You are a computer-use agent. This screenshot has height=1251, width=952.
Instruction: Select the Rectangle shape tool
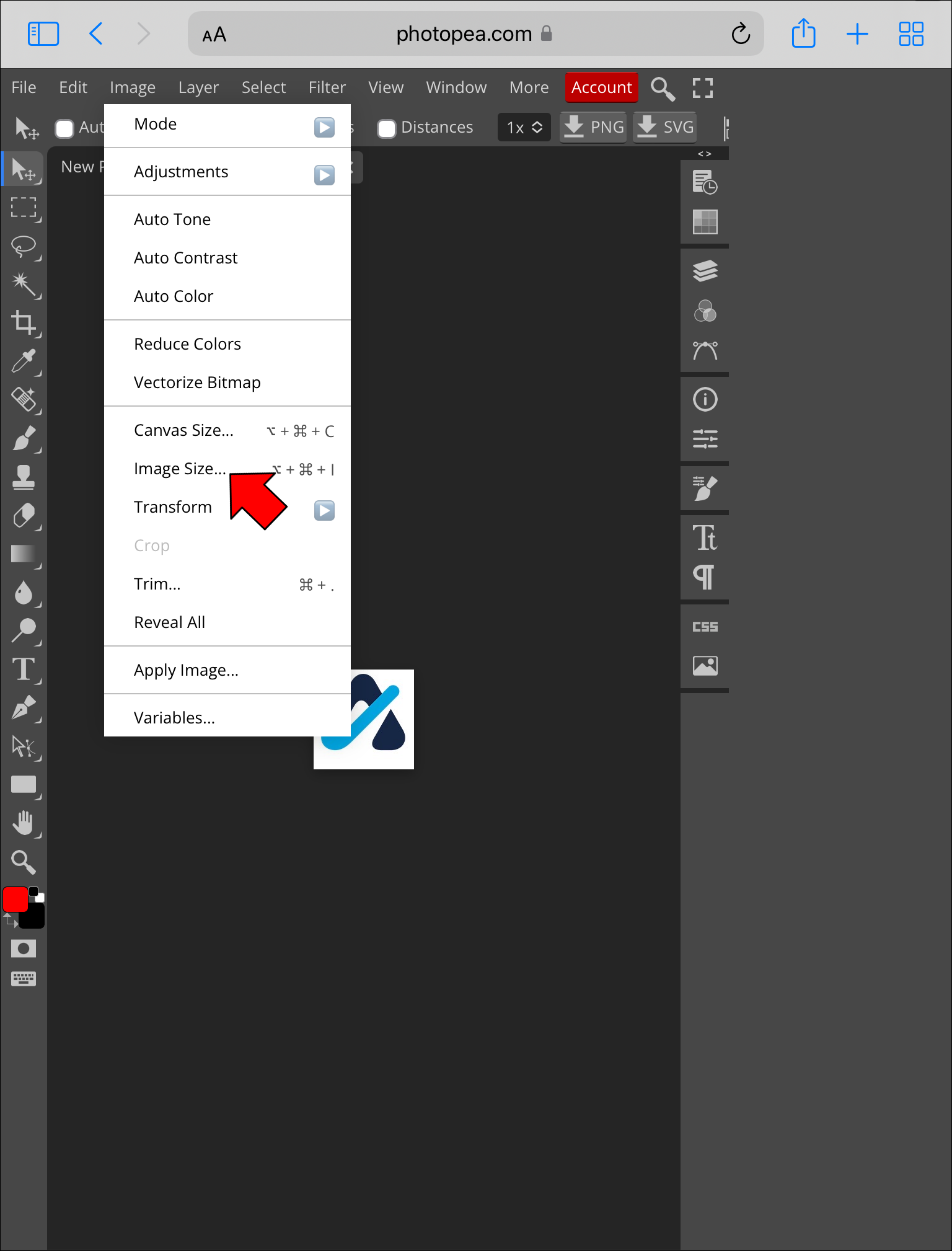[24, 785]
